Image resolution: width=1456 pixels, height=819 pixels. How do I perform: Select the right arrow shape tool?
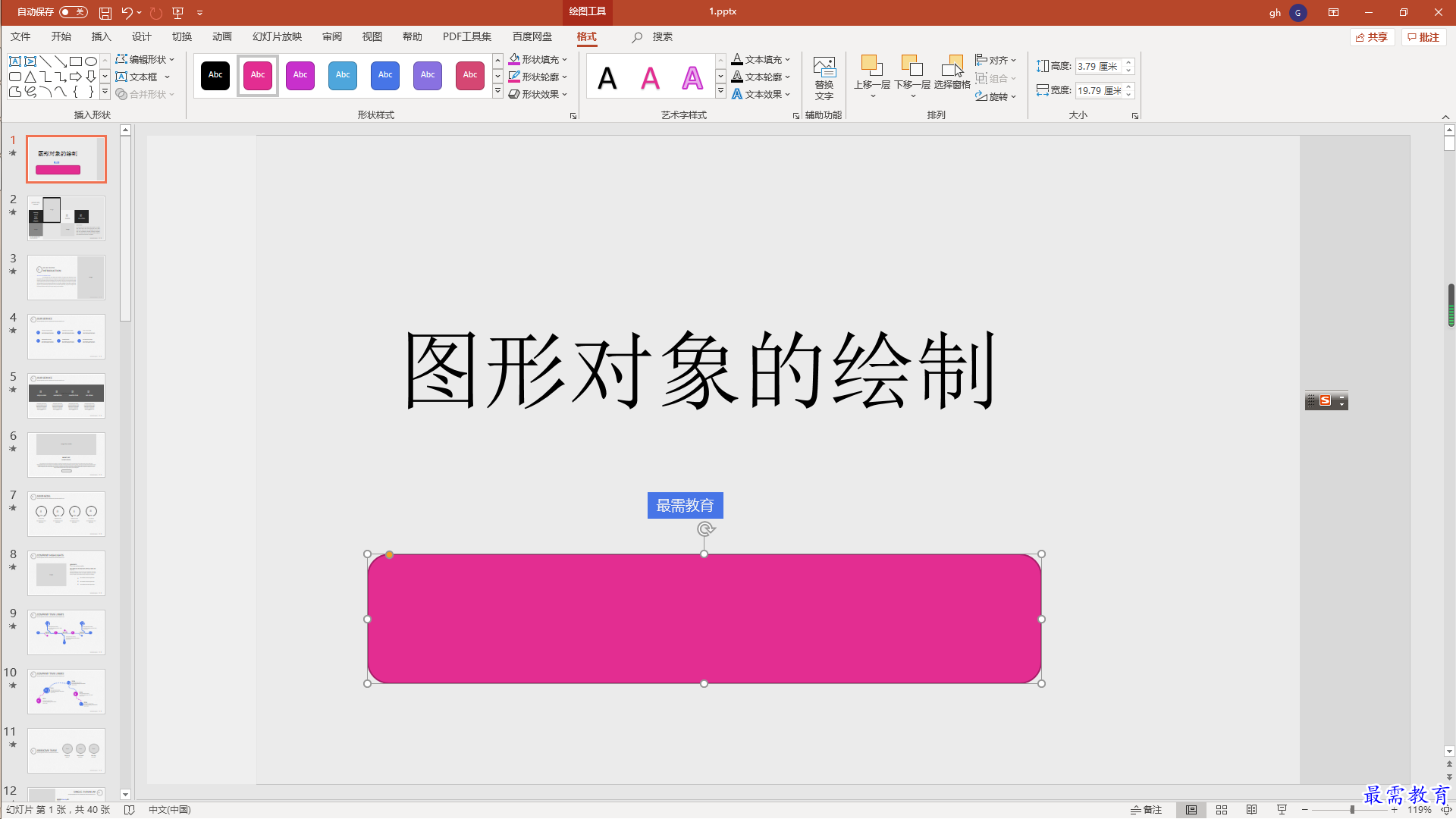(76, 77)
